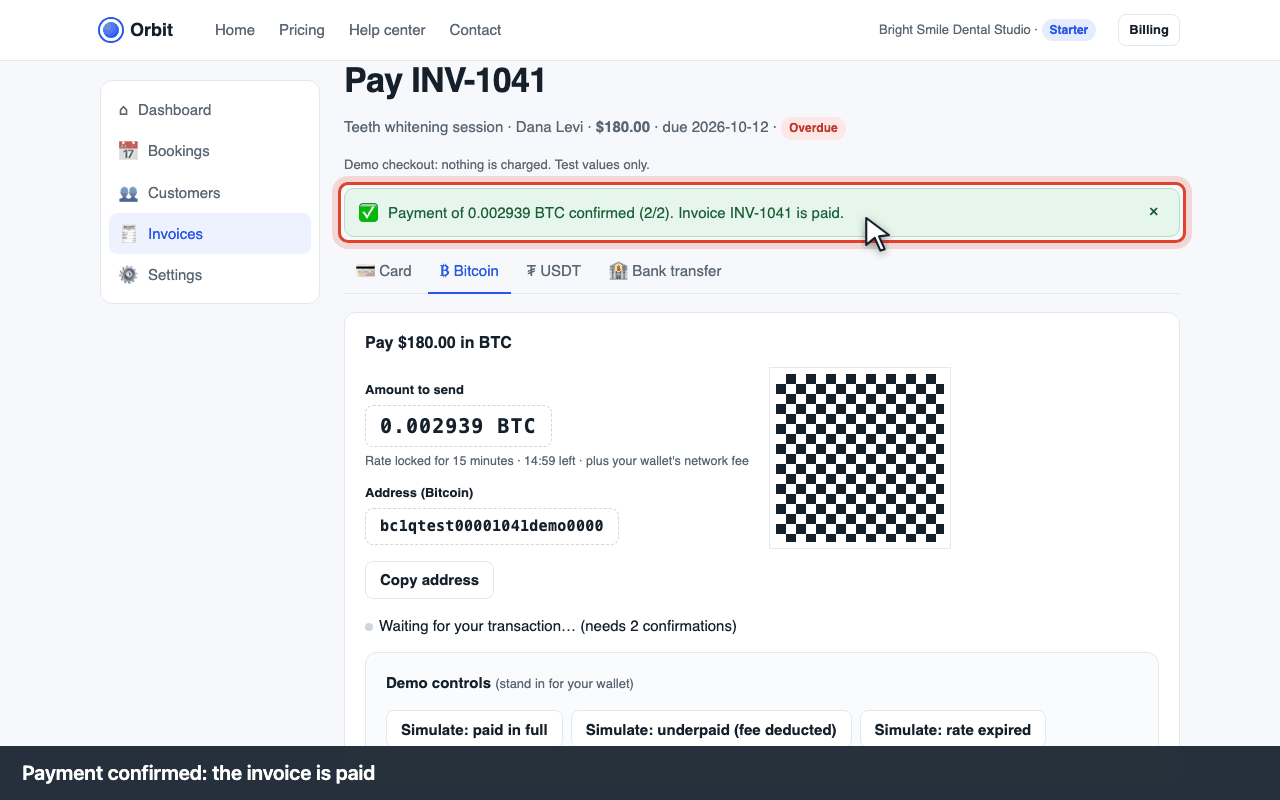Click the credit card icon on Card tab
Screen dimensions: 1280x800
365,271
